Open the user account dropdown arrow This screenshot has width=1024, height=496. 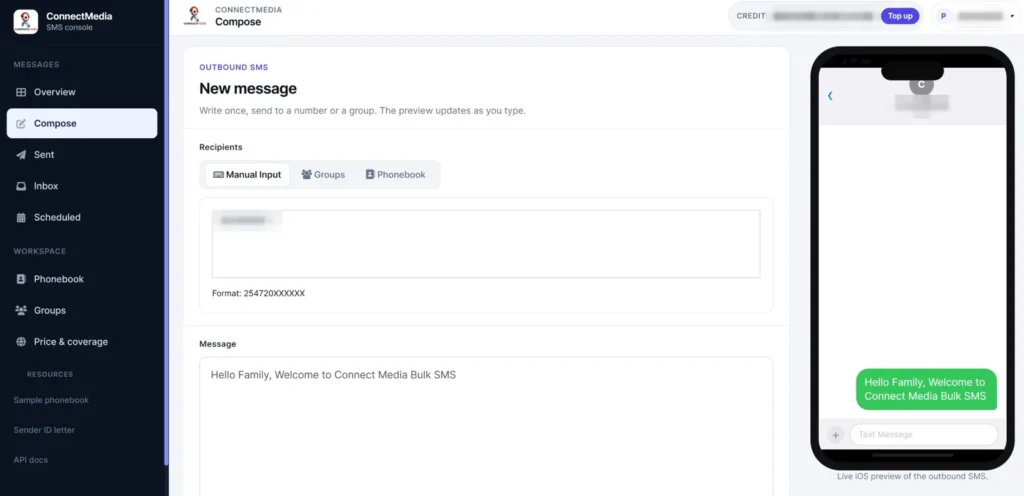[1012, 16]
